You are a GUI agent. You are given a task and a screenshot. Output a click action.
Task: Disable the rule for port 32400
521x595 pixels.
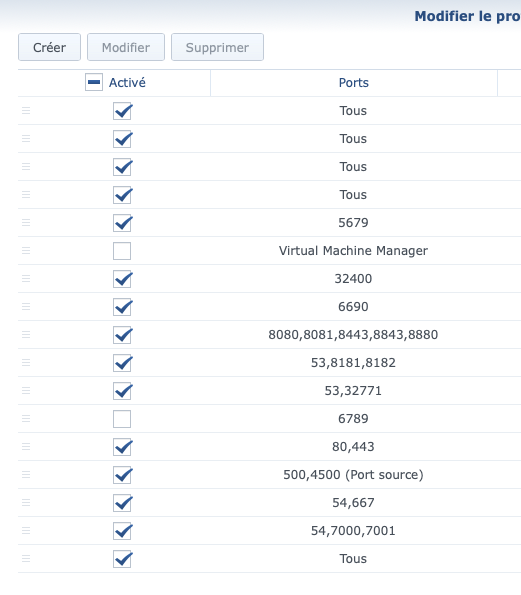[122, 279]
